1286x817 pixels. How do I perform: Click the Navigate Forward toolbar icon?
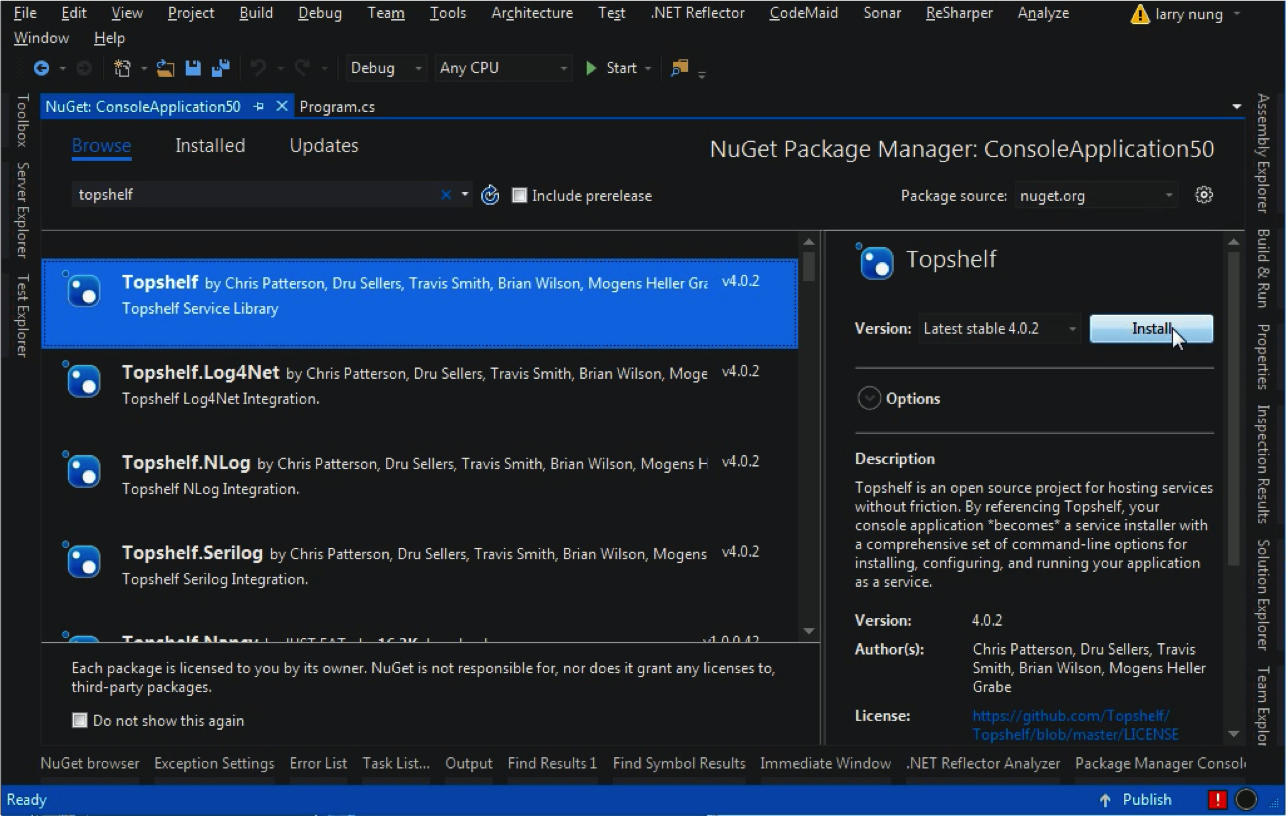click(x=85, y=68)
